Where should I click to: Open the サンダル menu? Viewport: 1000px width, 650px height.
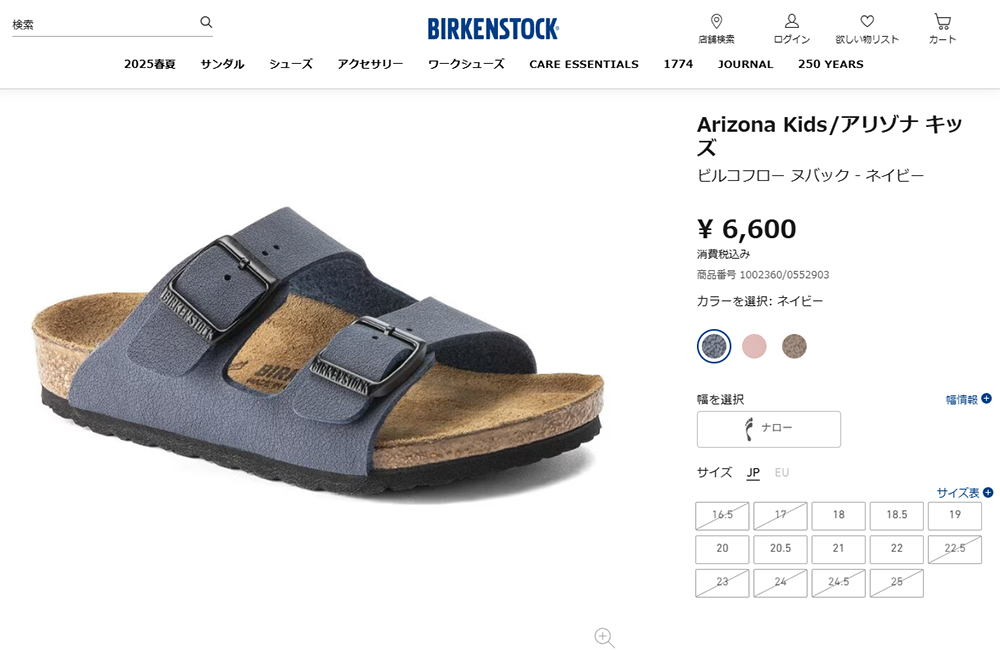coord(223,64)
